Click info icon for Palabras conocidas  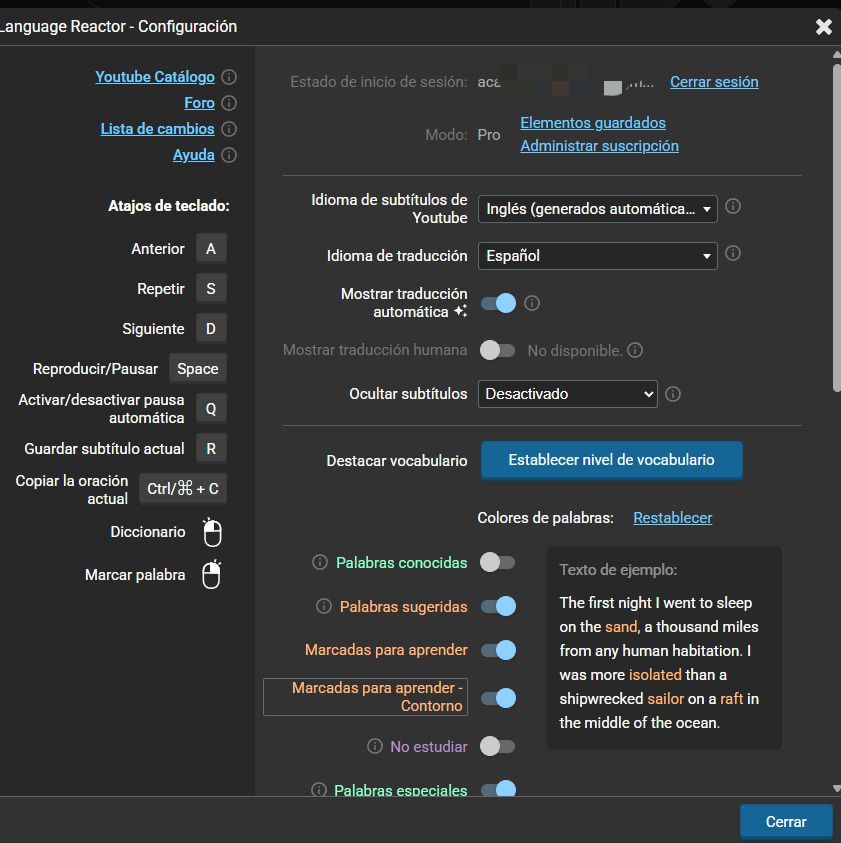click(x=320, y=562)
